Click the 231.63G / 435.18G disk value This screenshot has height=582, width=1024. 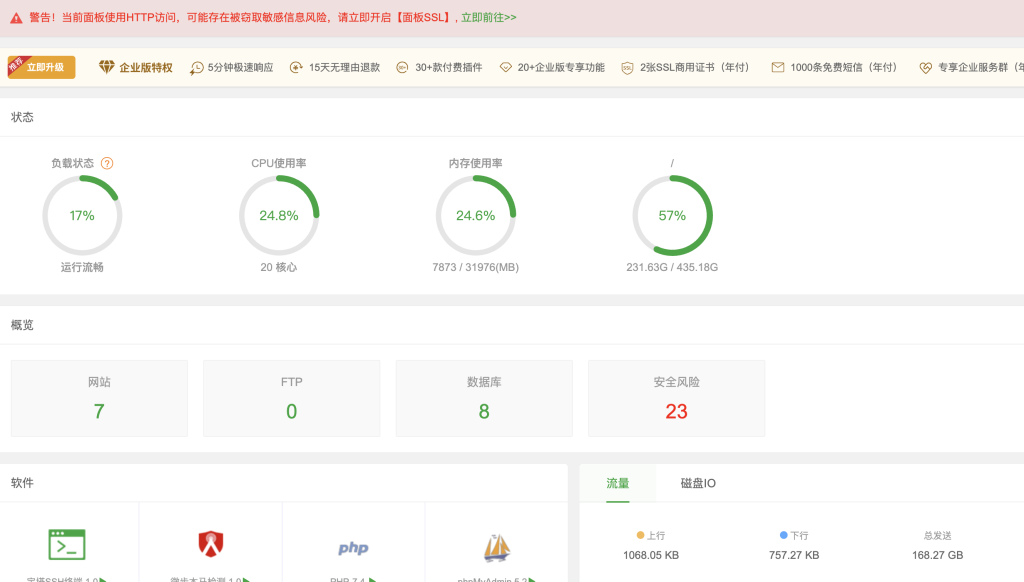click(x=672, y=267)
